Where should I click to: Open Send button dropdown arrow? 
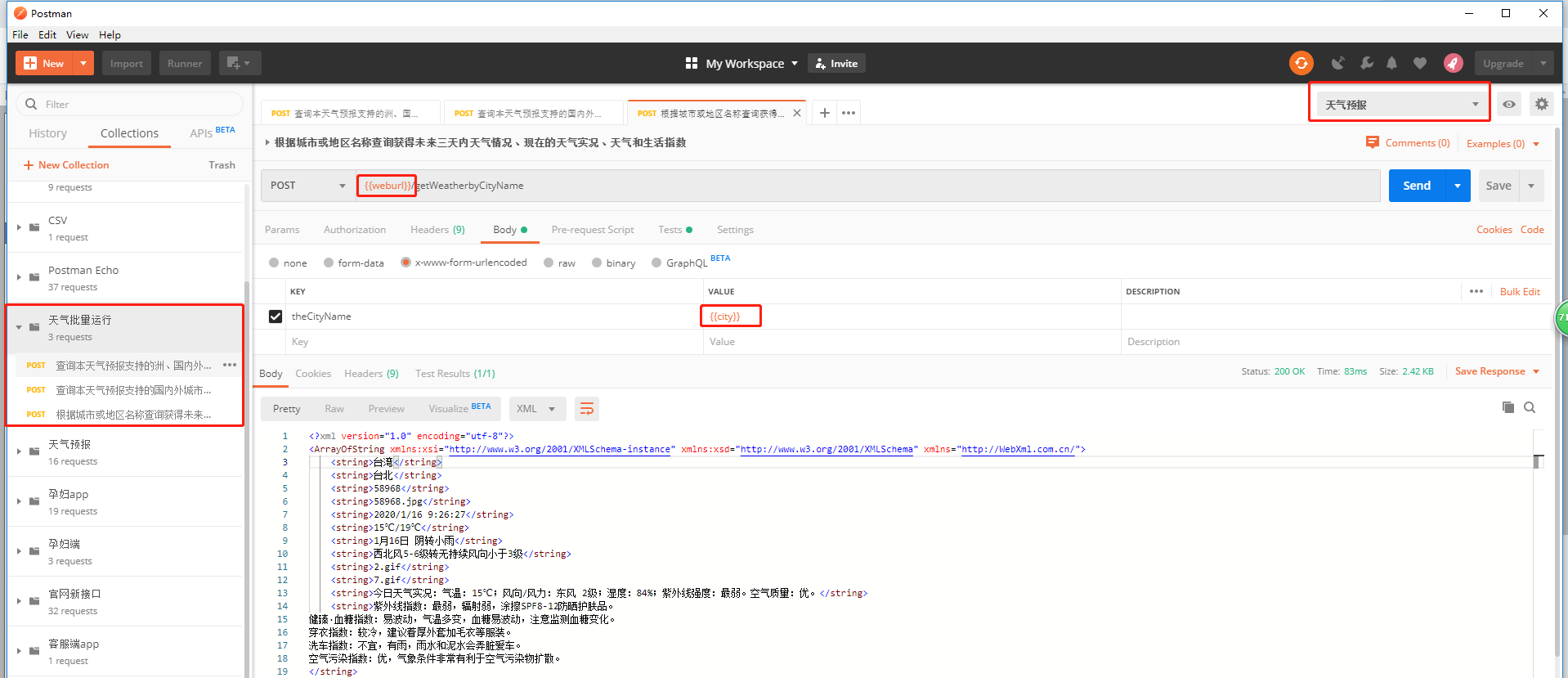coord(1458,186)
